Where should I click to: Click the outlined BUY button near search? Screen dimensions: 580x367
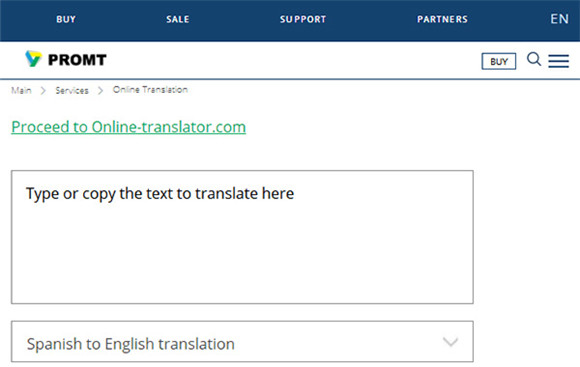[x=499, y=61]
